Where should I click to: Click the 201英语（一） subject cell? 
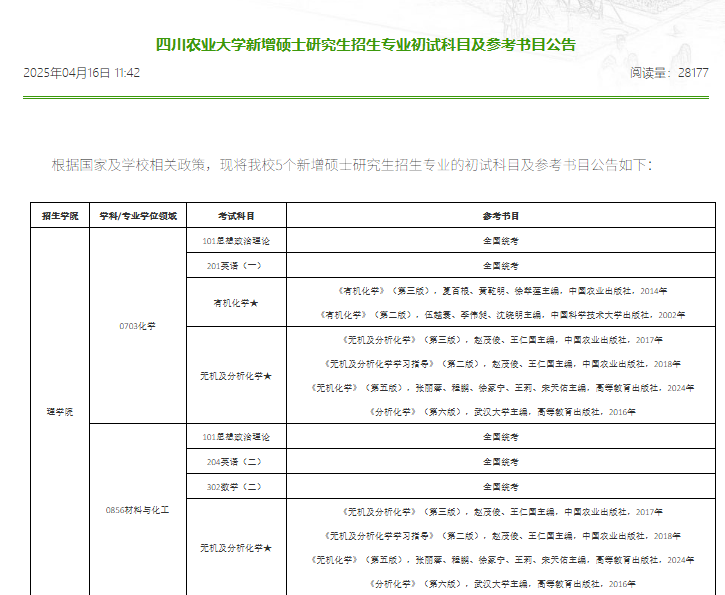click(236, 266)
